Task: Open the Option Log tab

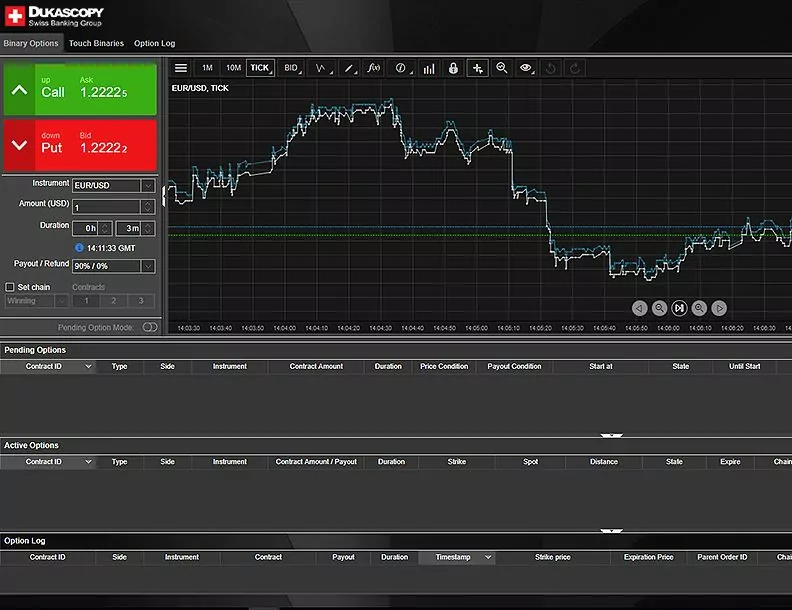Action: coord(154,43)
